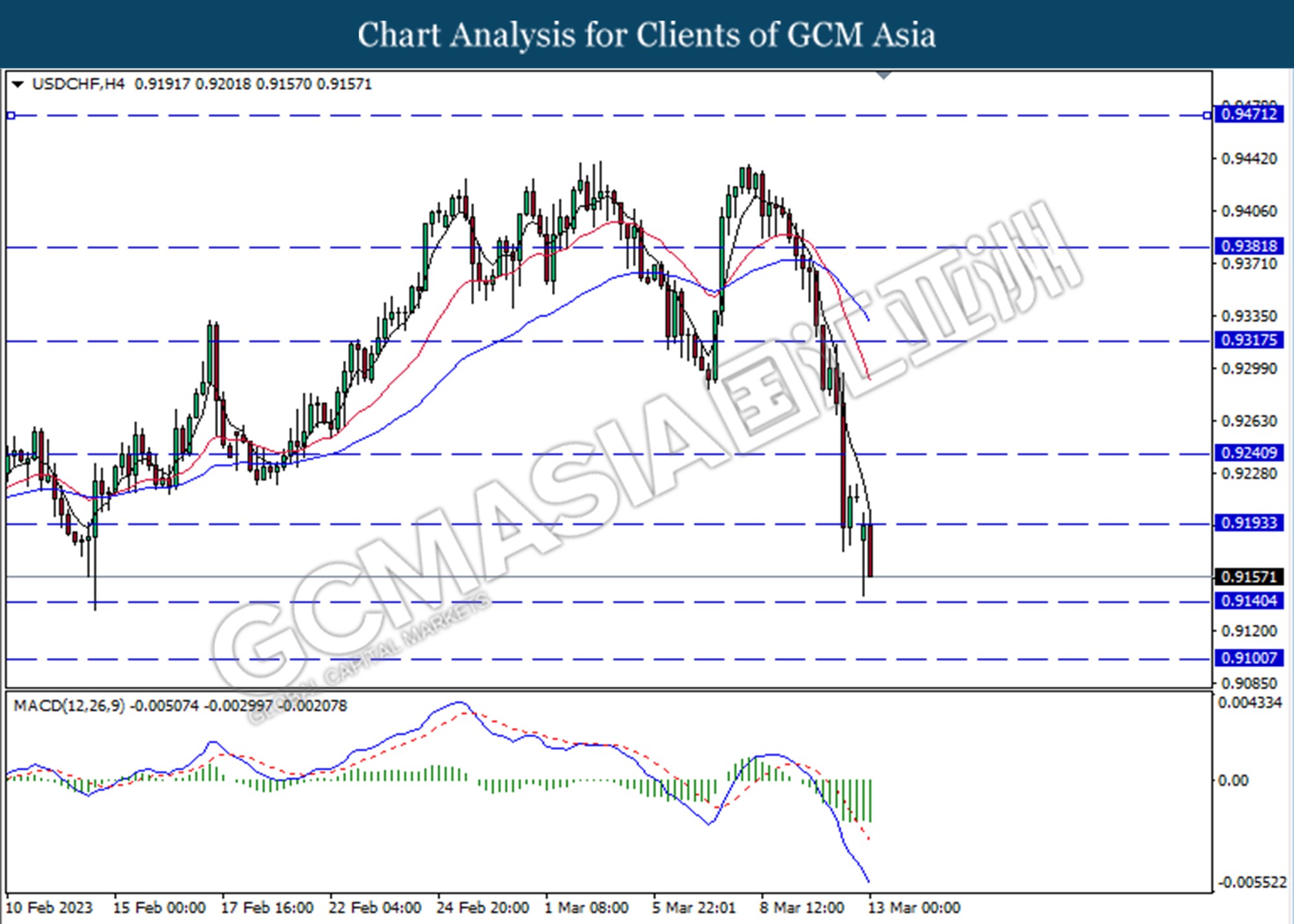Viewport: 1294px width, 924px height.
Task: Click the 0.92630 price axis value
Action: coord(1249,421)
